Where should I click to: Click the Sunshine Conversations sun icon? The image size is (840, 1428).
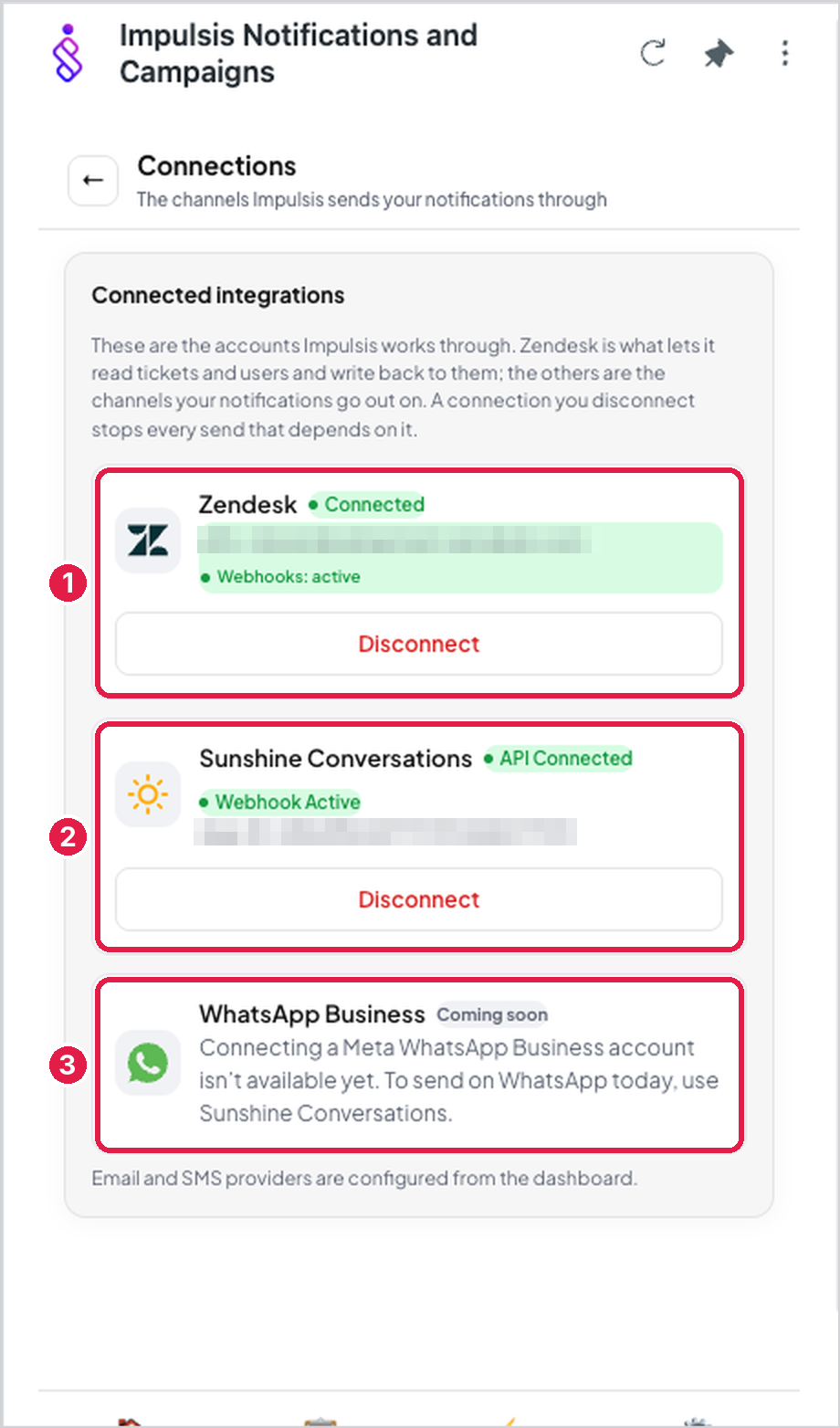[x=148, y=794]
